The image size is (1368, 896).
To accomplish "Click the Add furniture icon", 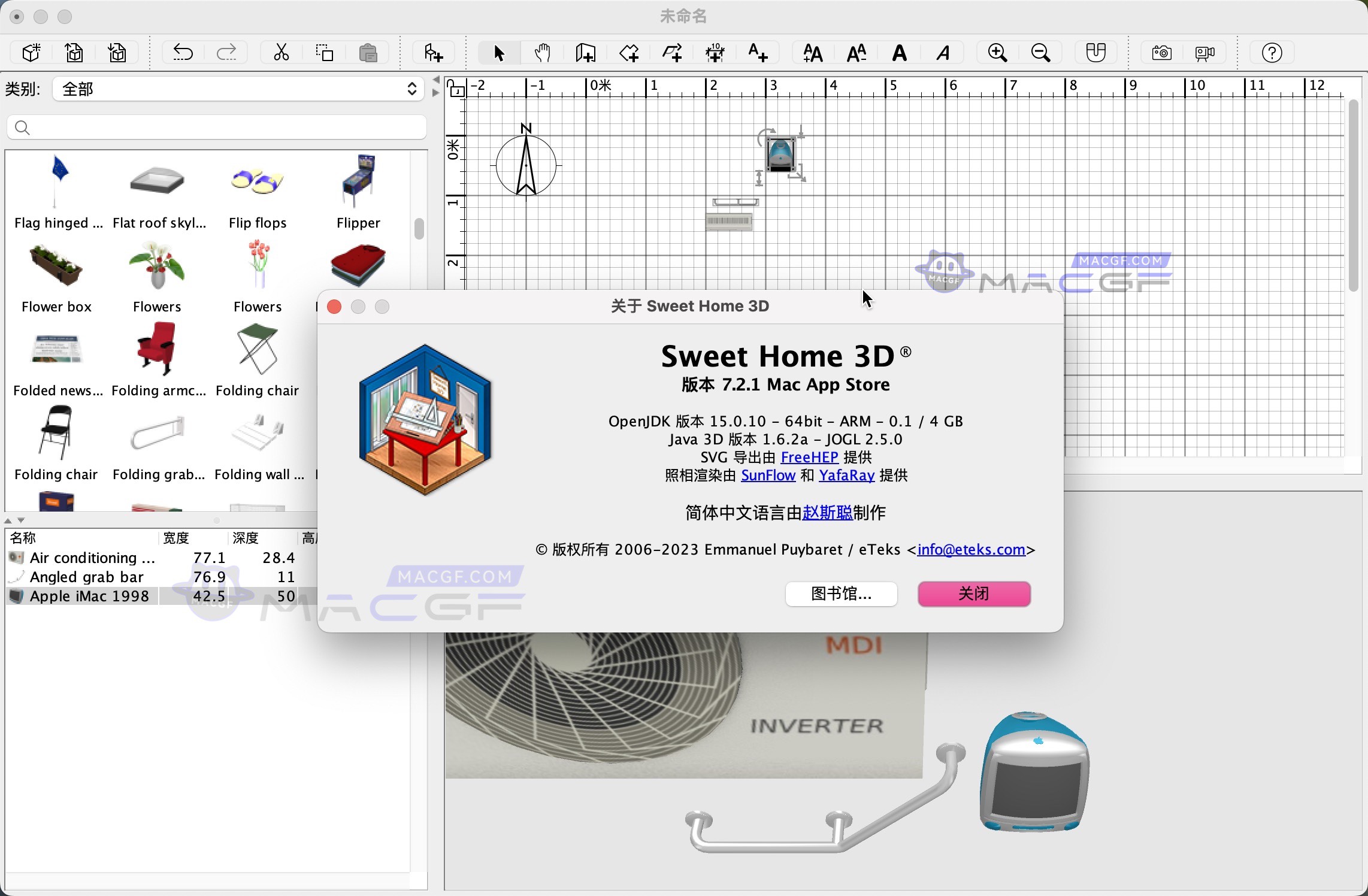I will coord(432,53).
